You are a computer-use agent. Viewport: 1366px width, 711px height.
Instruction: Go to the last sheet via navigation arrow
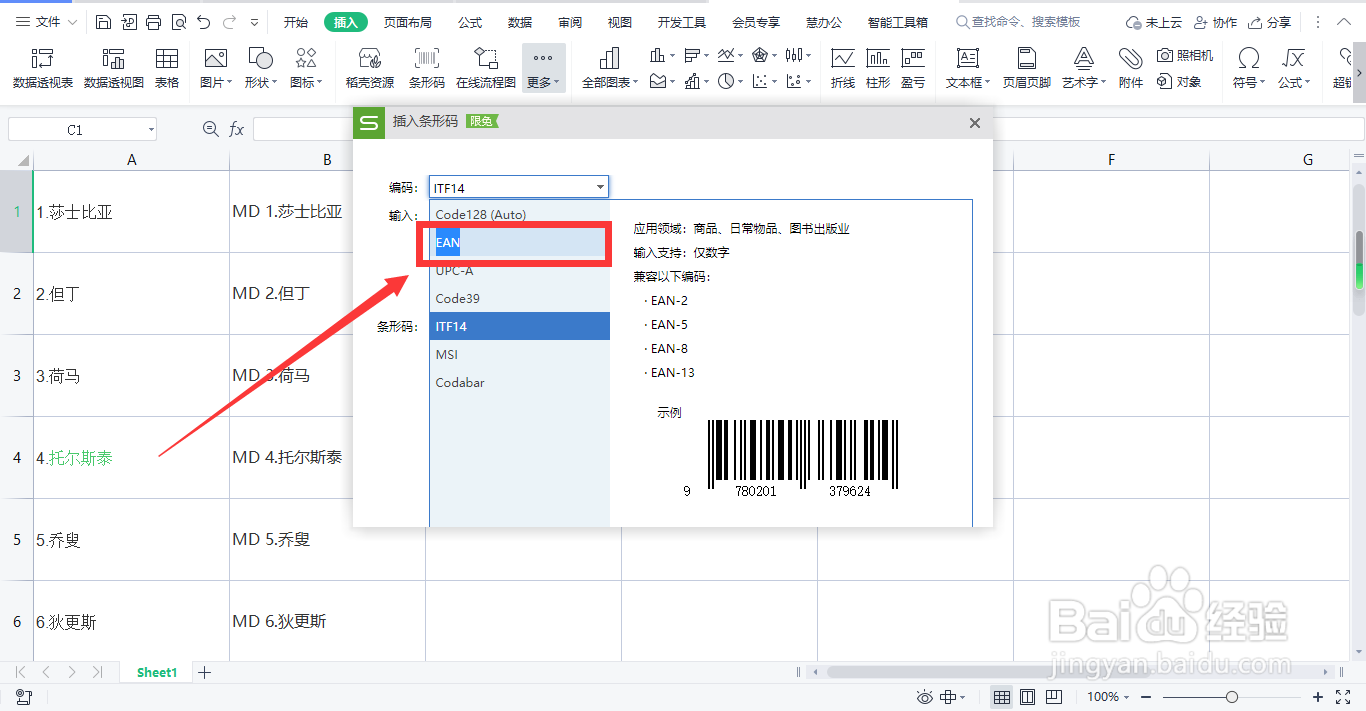(x=97, y=672)
